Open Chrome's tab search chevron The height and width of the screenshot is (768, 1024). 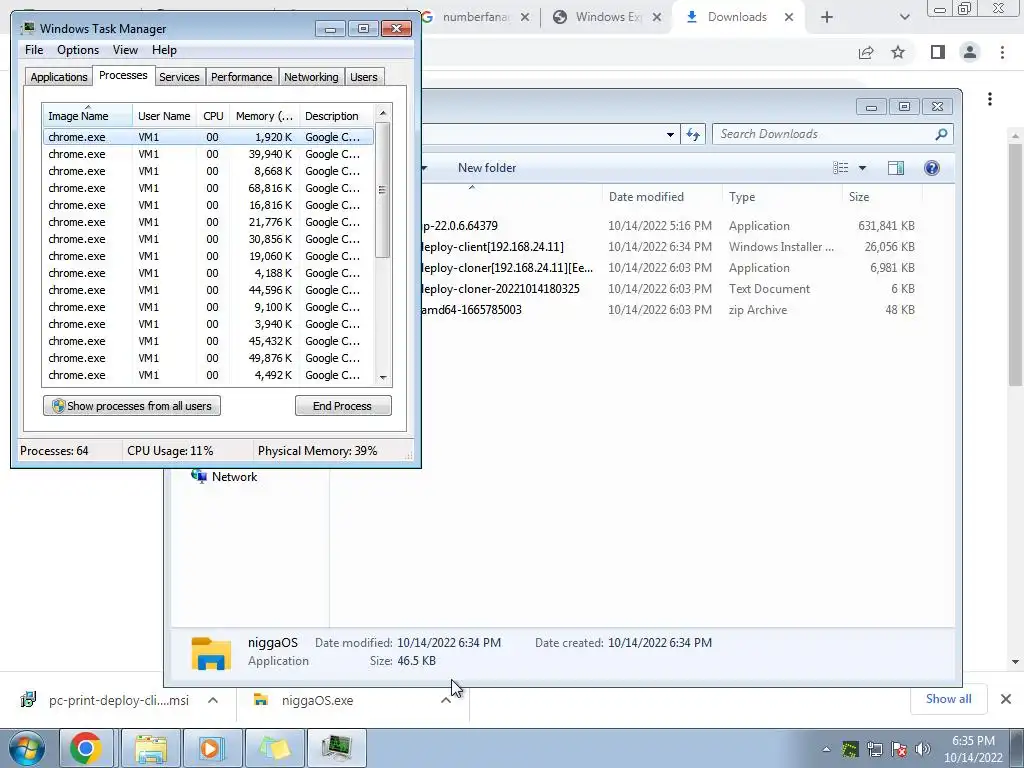tap(904, 17)
